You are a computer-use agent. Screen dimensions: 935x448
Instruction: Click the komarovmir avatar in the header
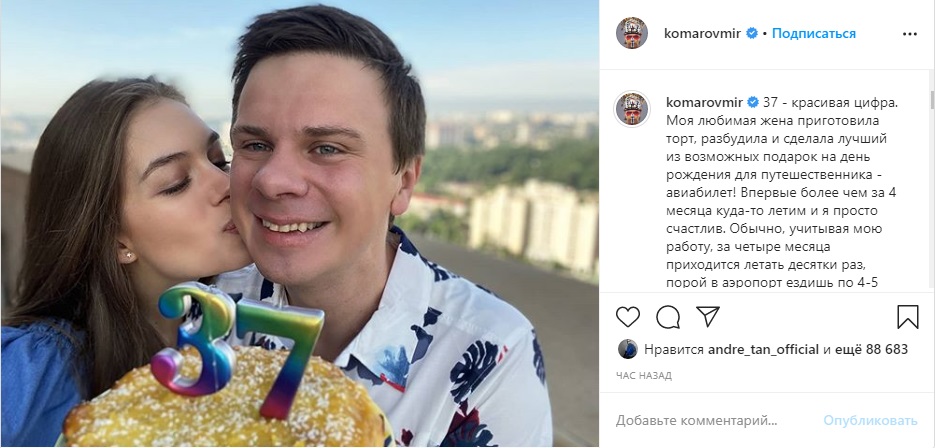[631, 33]
